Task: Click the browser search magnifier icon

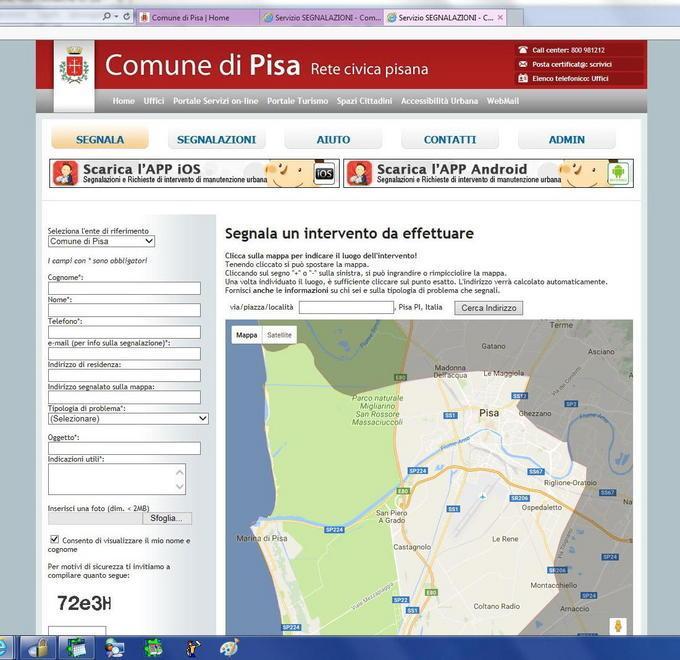Action: pyautogui.click(x=106, y=16)
